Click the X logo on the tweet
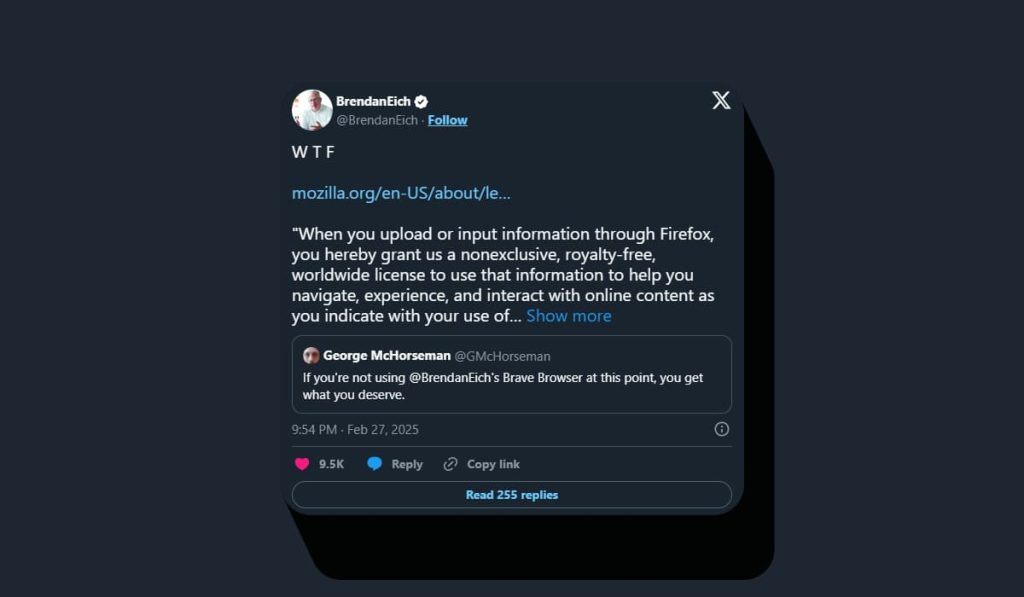 [x=721, y=100]
